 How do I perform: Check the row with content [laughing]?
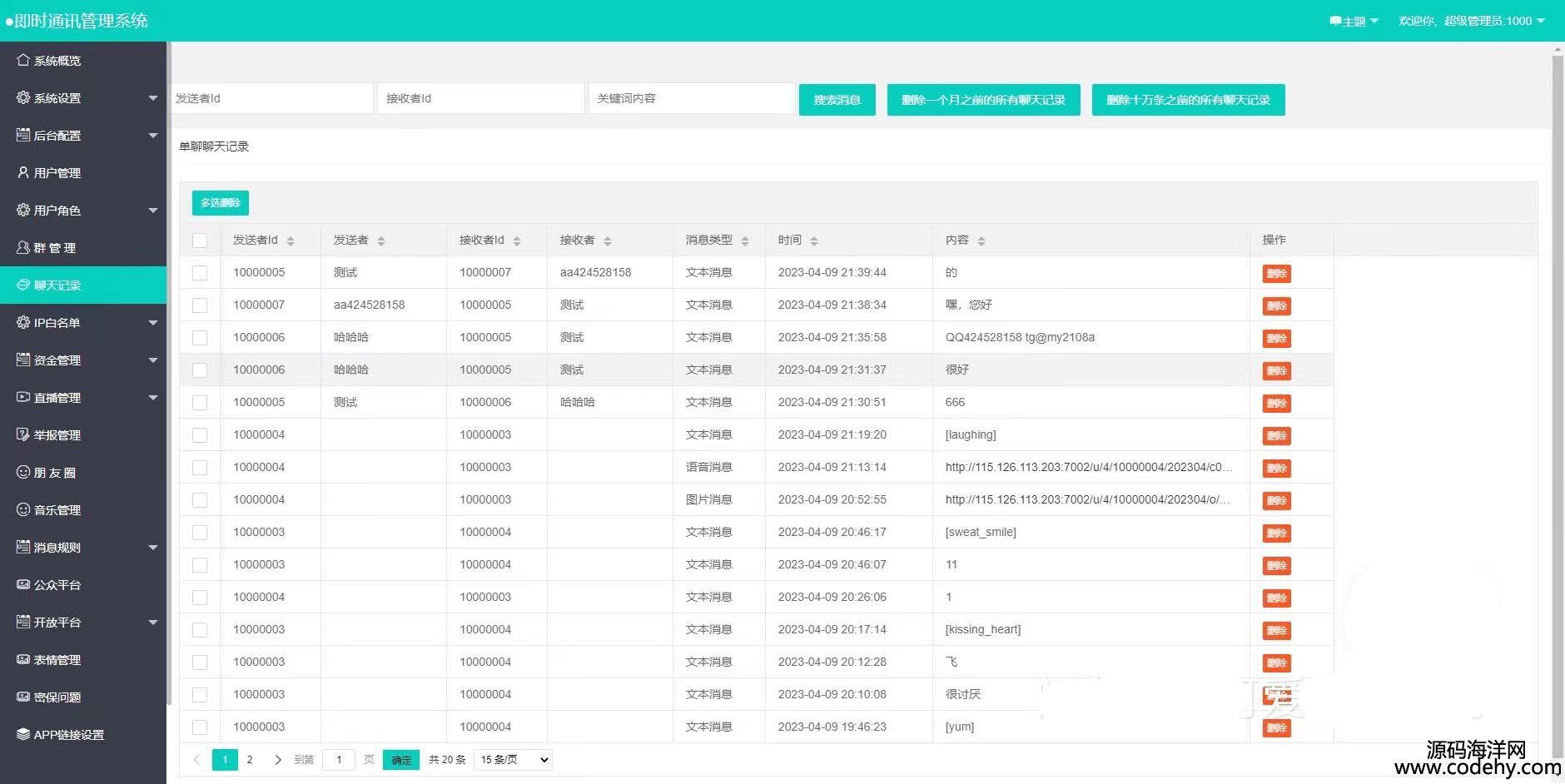click(x=200, y=435)
